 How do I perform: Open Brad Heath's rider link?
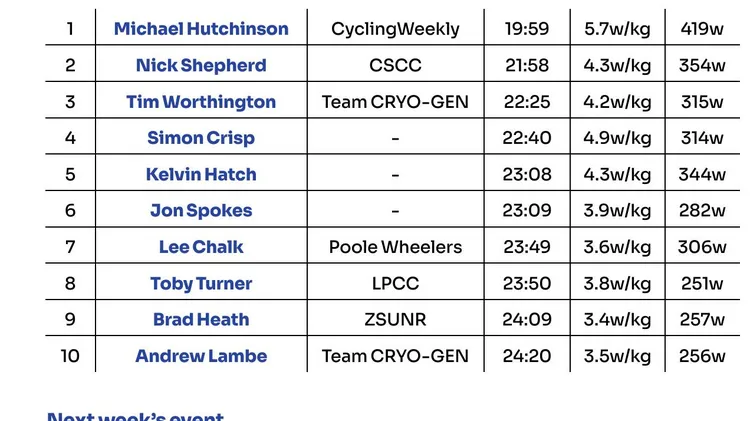(201, 320)
